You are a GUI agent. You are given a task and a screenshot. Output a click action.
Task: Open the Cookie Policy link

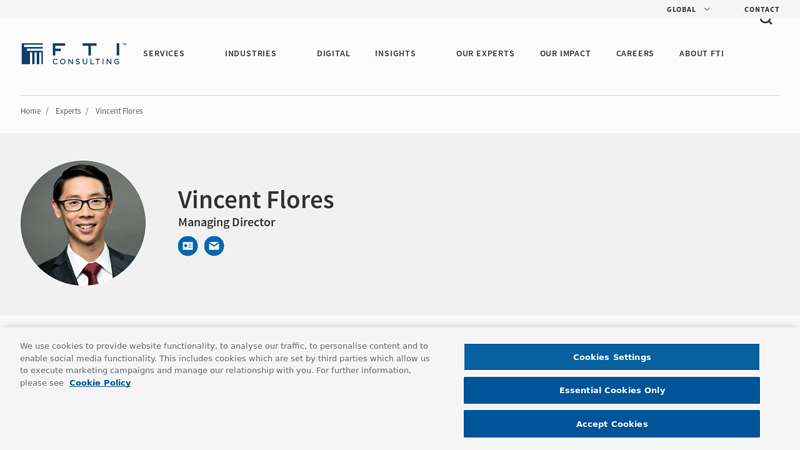[x=100, y=383]
